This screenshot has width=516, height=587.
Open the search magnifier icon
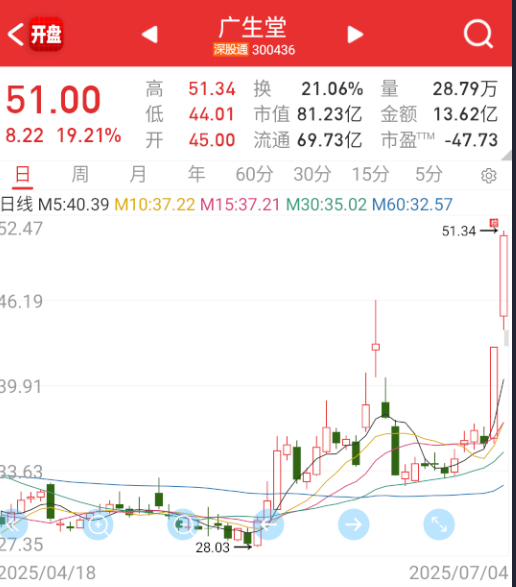478,34
